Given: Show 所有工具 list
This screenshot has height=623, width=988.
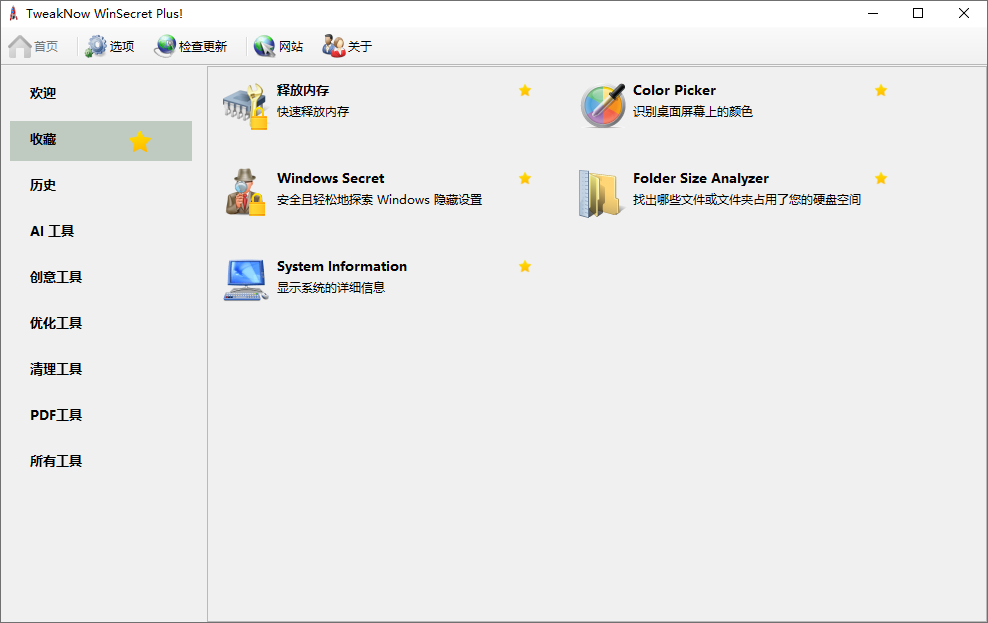Looking at the screenshot, I should pos(101,461).
